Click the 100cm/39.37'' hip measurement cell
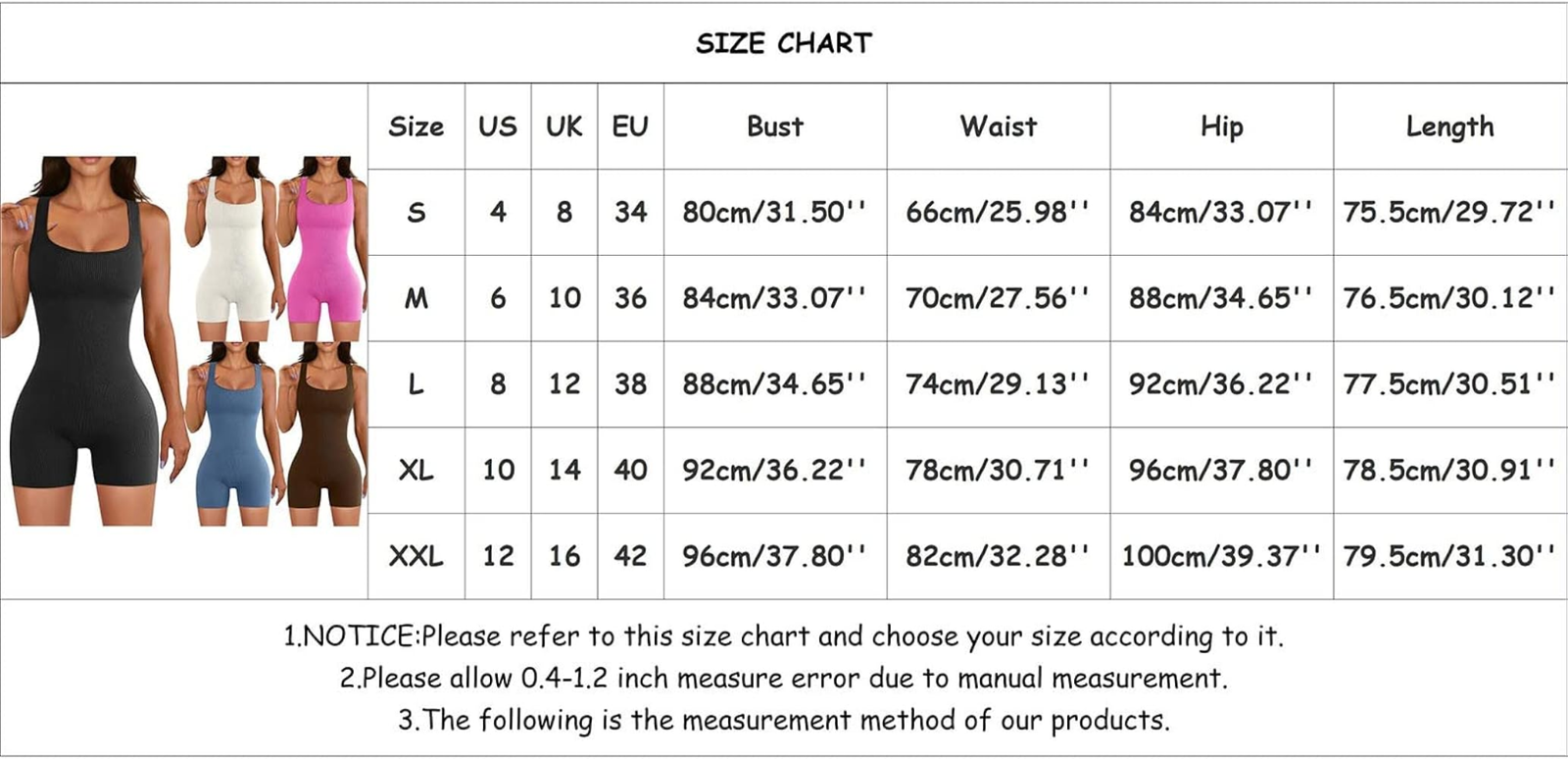1568x759 pixels. point(1221,556)
